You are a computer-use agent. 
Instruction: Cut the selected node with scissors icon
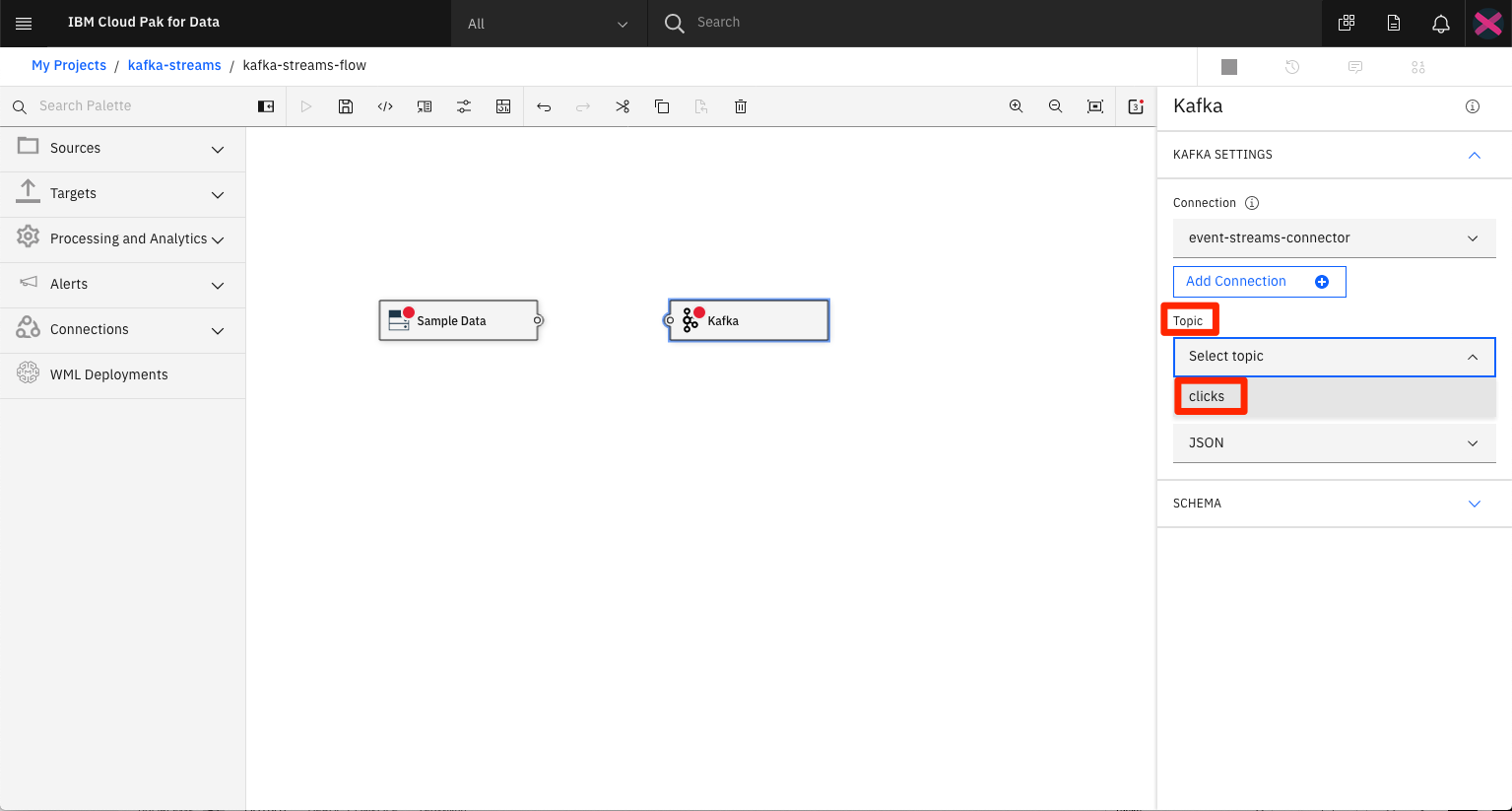coord(623,106)
